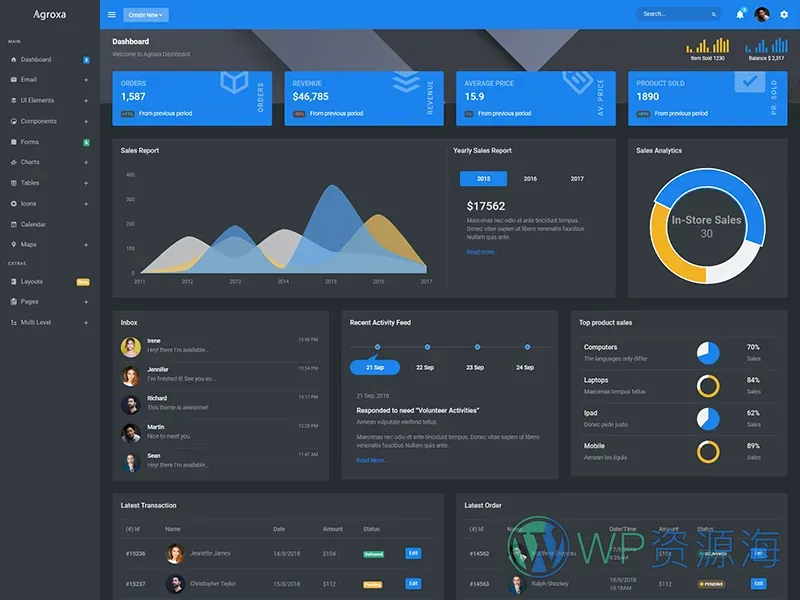Viewport: 800px width, 600px height.
Task: Select the 2016 yearly sales tab
Action: [x=530, y=179]
